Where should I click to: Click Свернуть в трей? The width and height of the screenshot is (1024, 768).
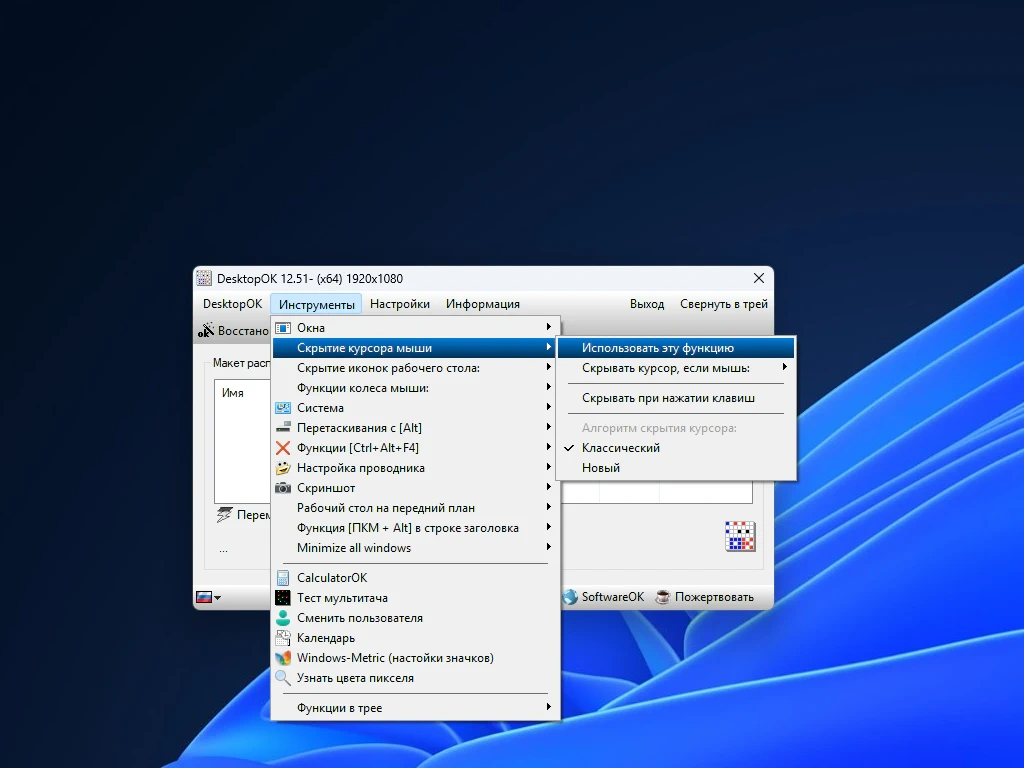point(724,304)
